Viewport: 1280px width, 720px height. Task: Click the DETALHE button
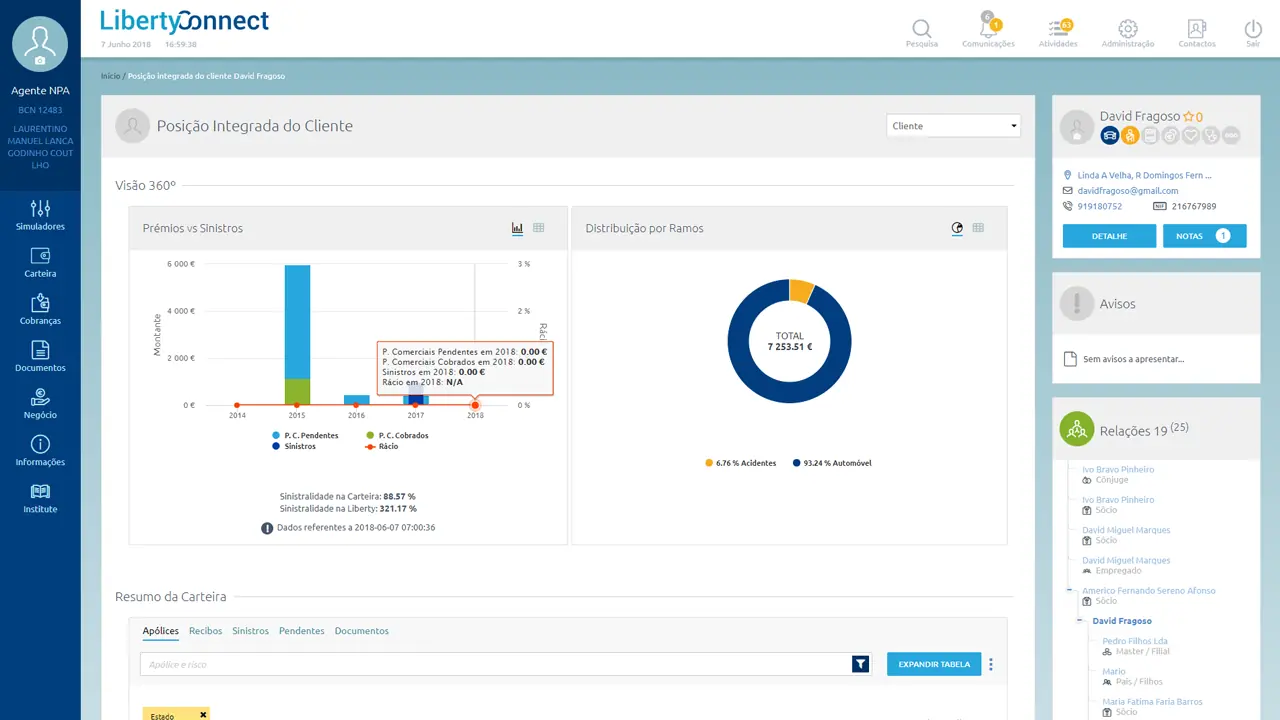[x=1109, y=236]
